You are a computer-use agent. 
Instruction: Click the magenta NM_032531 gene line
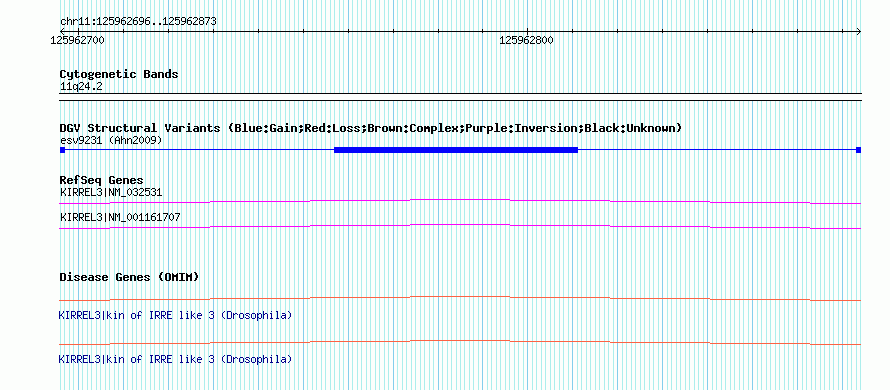click(460, 201)
